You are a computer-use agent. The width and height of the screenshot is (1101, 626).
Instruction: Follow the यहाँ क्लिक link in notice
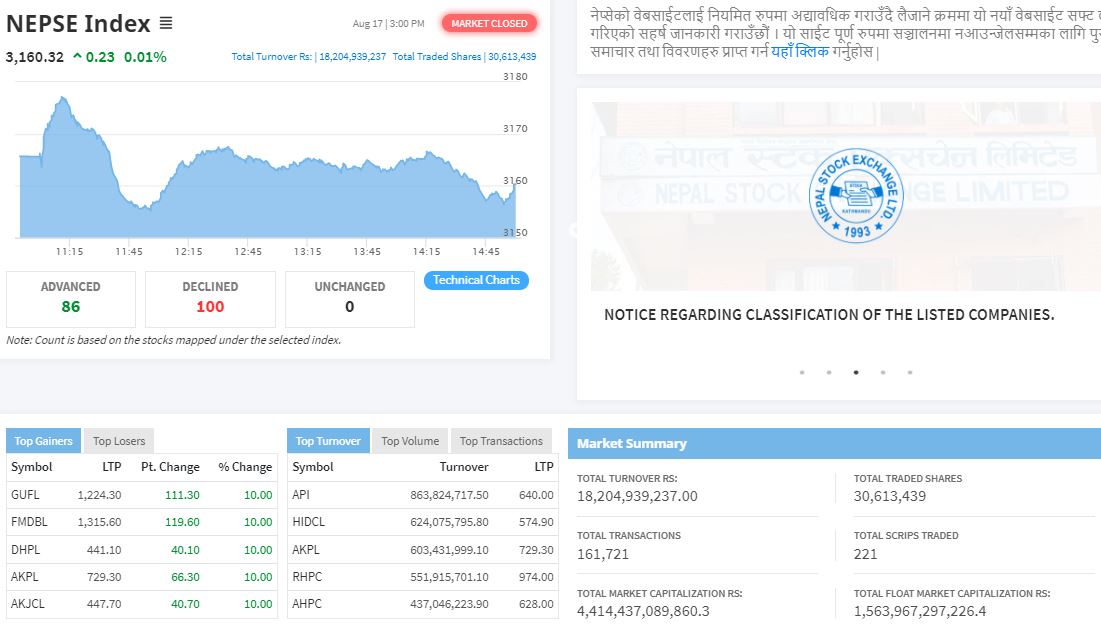(800, 51)
